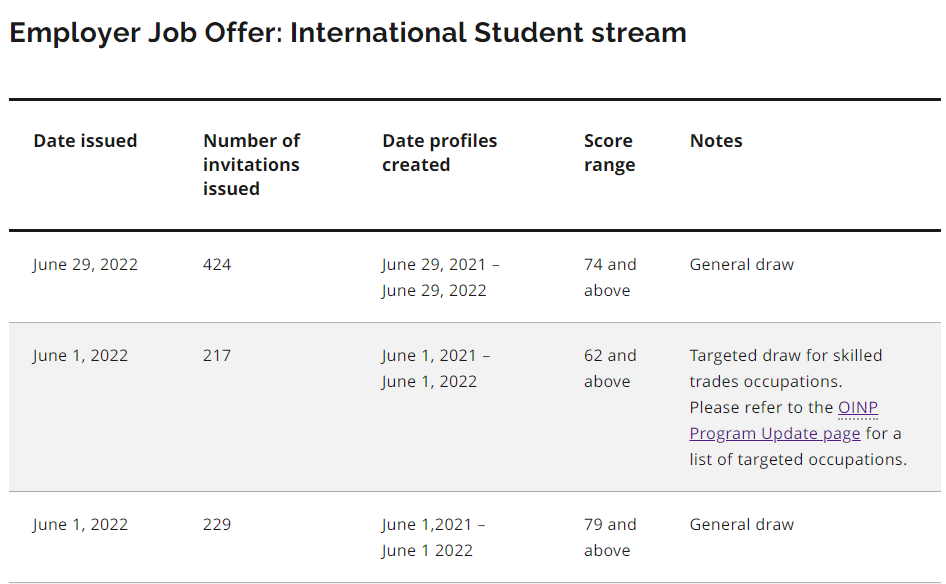Screen dimensions: 946x584
Task: Click the Score range column header
Action: (609, 153)
